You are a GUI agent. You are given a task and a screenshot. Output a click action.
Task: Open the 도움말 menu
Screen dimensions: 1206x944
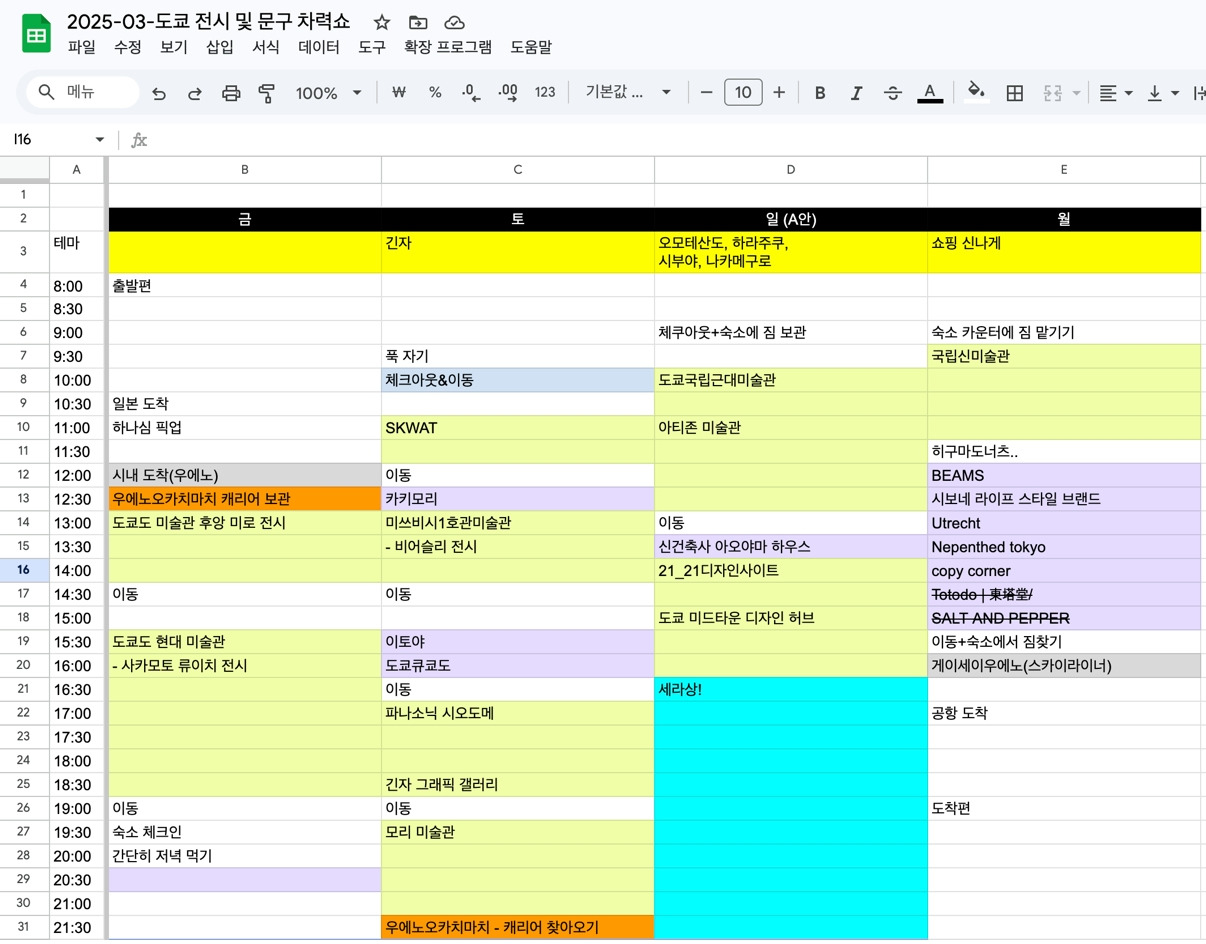531,47
